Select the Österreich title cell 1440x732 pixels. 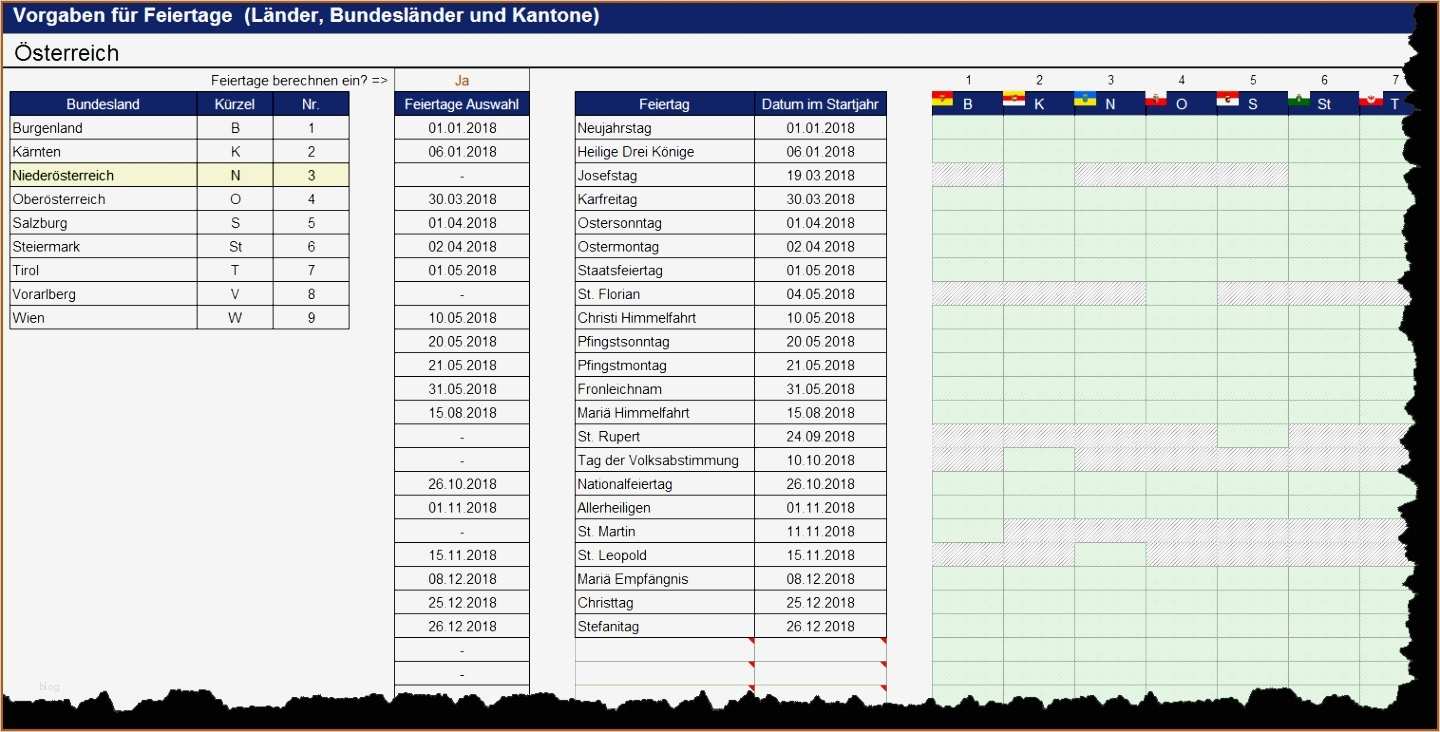[x=67, y=53]
